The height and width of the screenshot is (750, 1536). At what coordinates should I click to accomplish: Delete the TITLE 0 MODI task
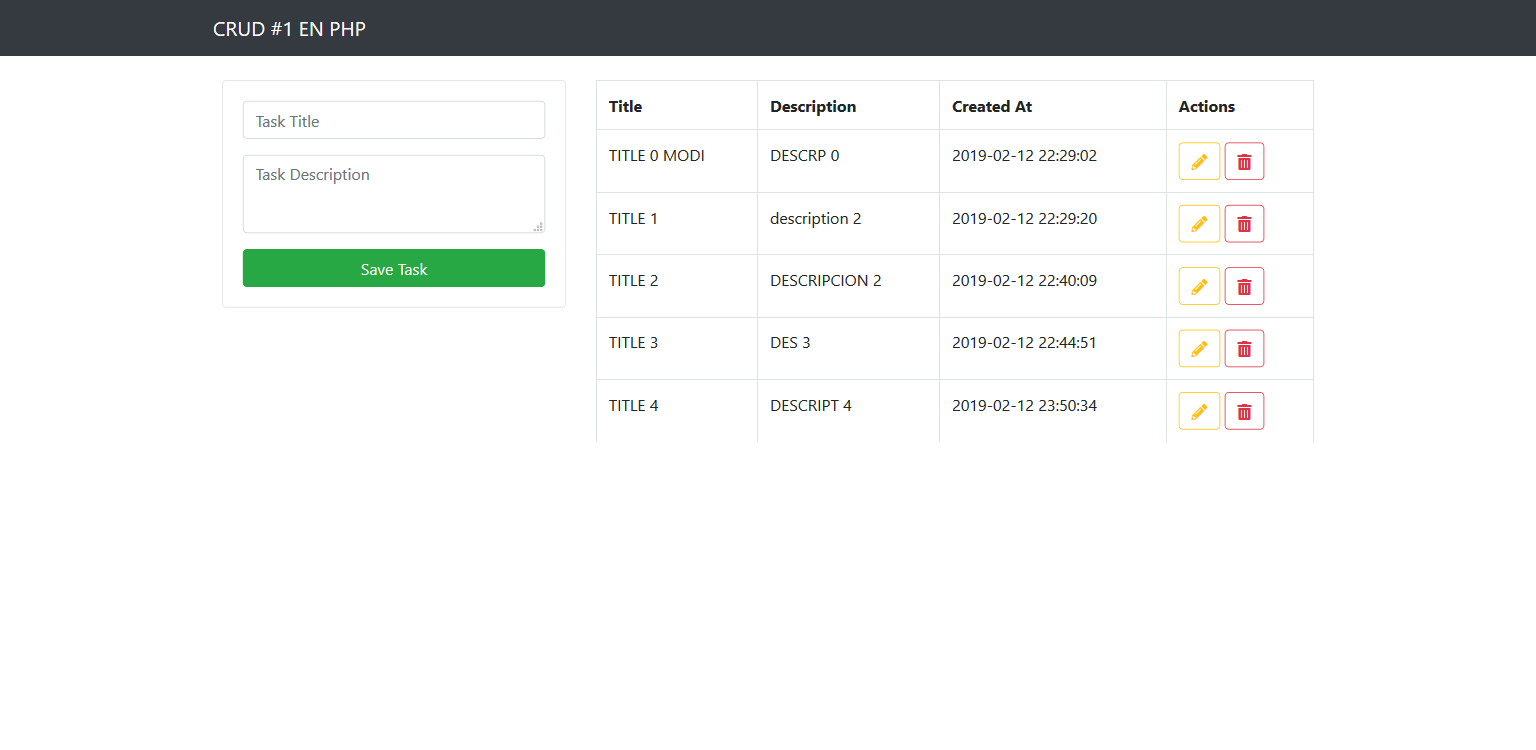click(1244, 161)
